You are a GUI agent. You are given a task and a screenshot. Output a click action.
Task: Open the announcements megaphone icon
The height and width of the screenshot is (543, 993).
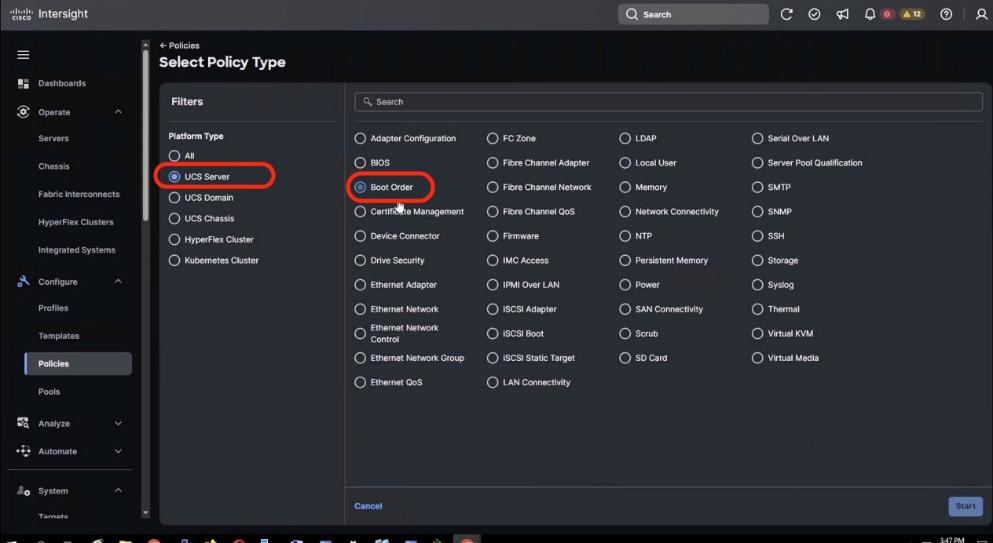point(842,14)
